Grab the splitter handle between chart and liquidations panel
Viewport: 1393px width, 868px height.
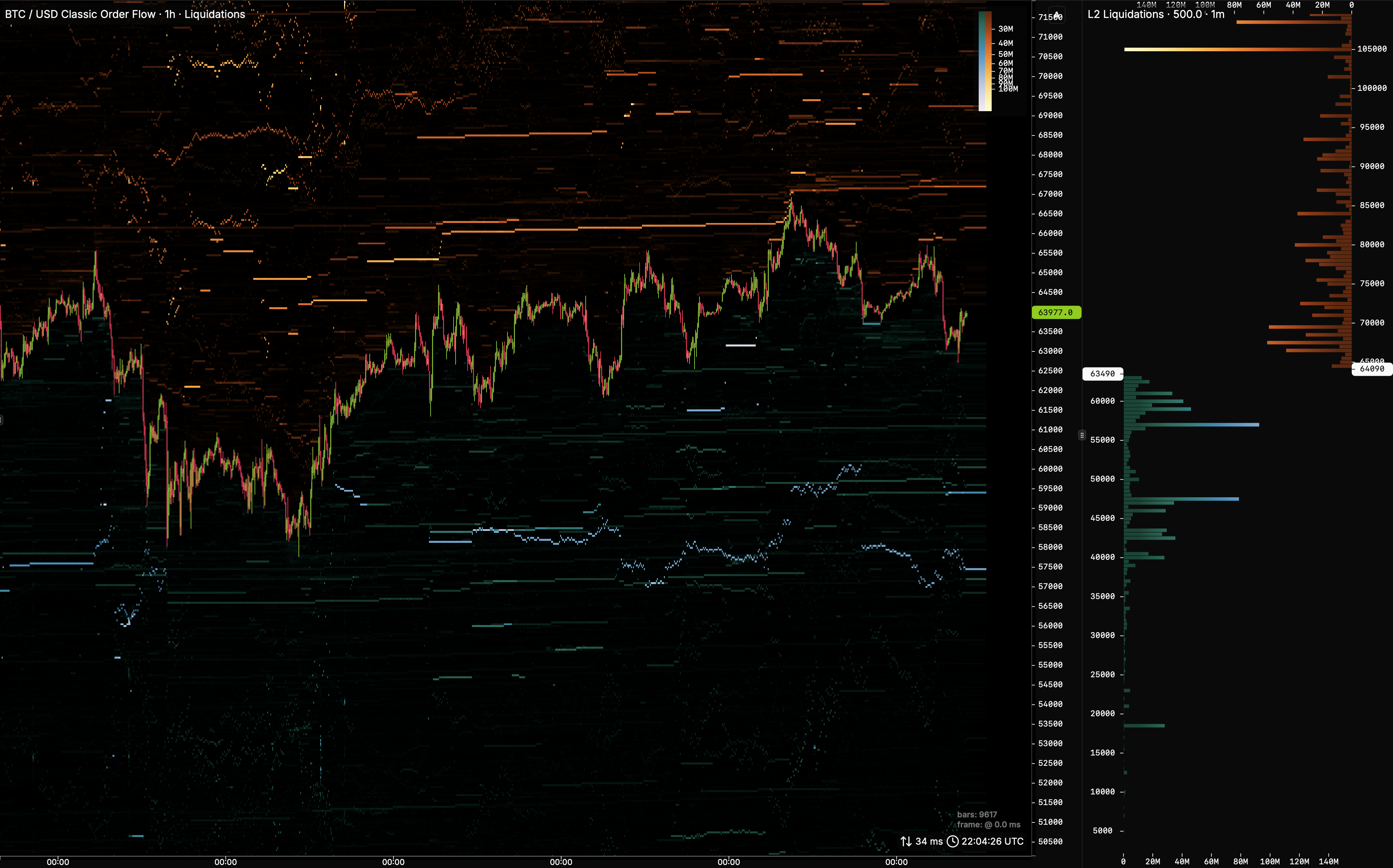1082,435
